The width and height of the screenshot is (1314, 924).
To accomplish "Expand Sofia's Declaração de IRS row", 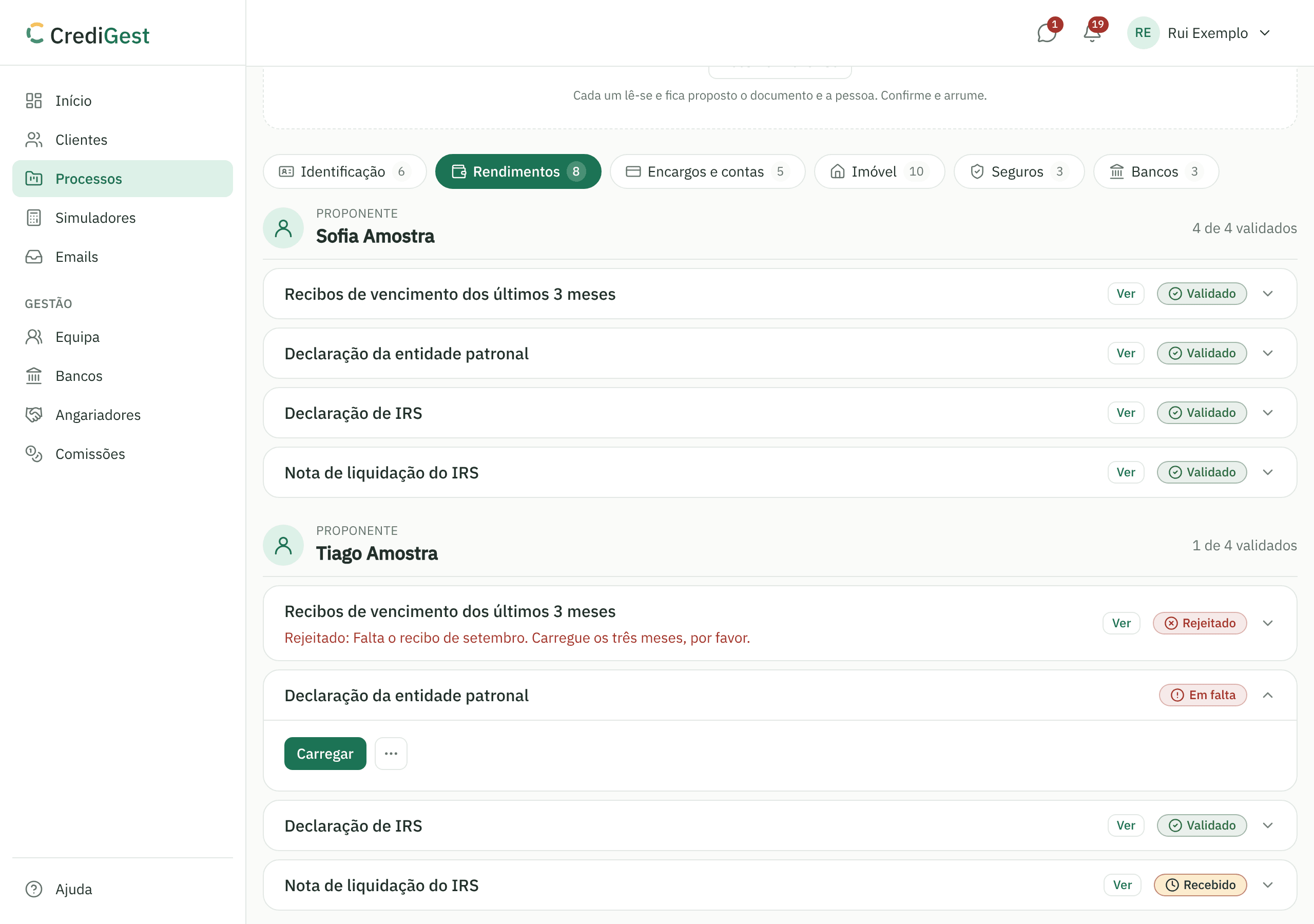I will click(x=1268, y=413).
